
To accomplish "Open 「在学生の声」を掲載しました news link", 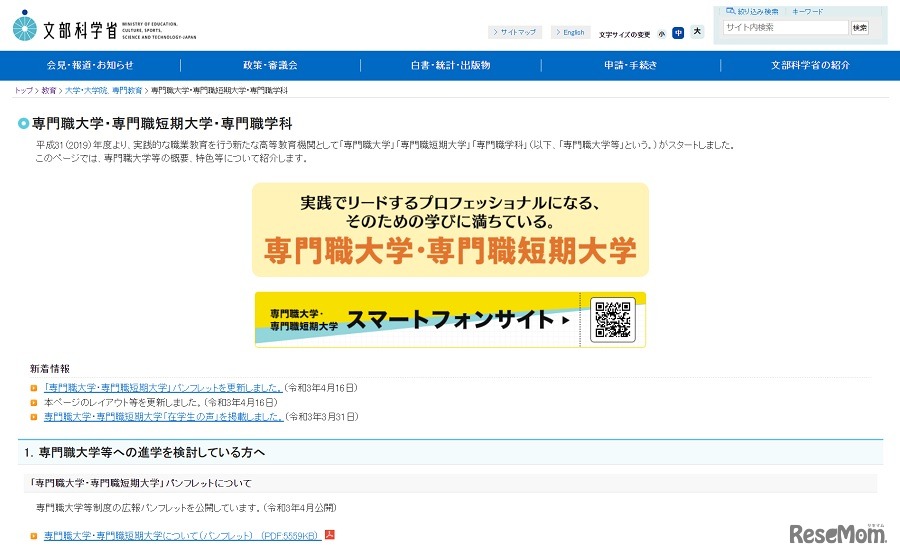I will pyautogui.click(x=163, y=417).
